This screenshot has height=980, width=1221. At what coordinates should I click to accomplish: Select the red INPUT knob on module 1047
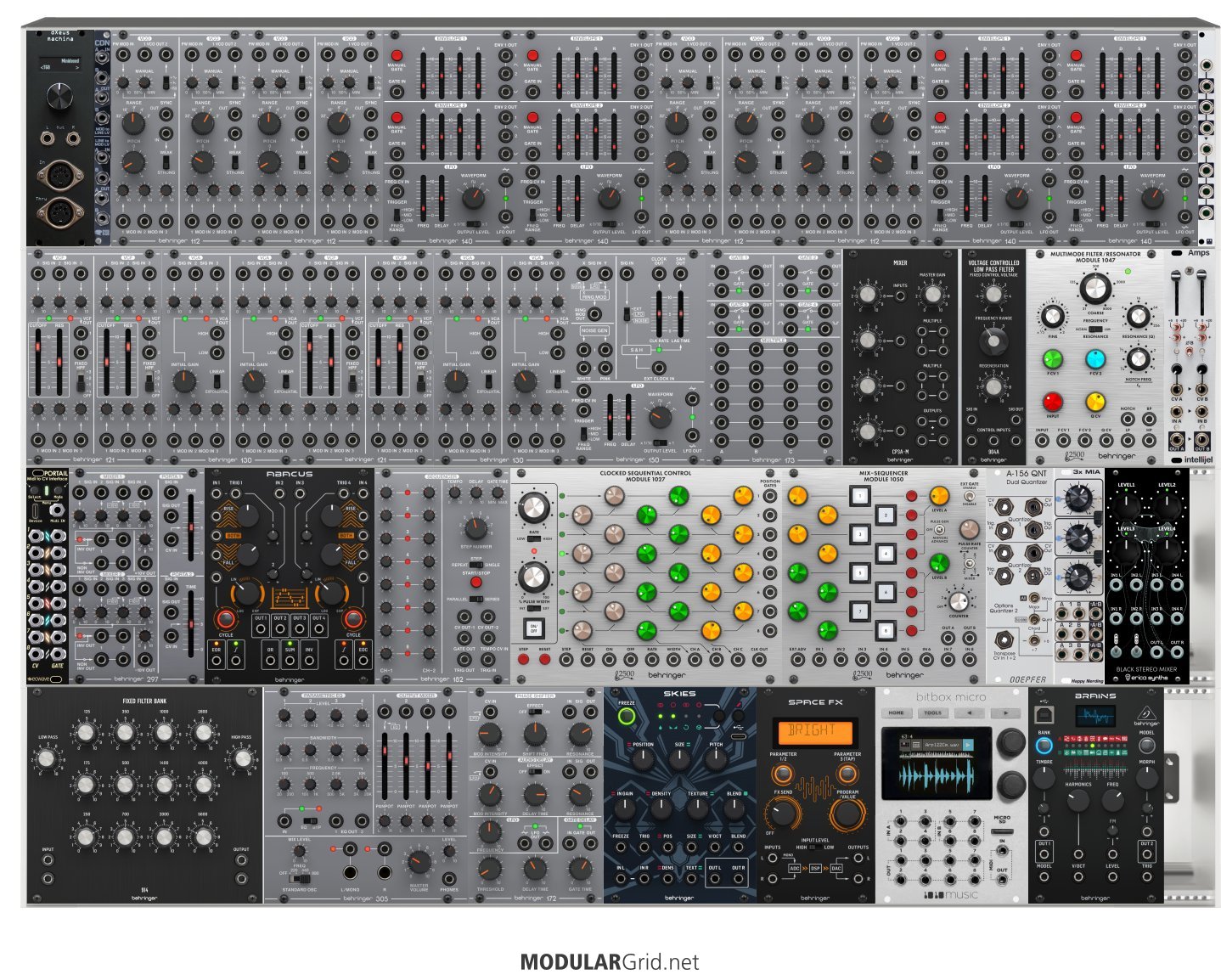click(1052, 401)
